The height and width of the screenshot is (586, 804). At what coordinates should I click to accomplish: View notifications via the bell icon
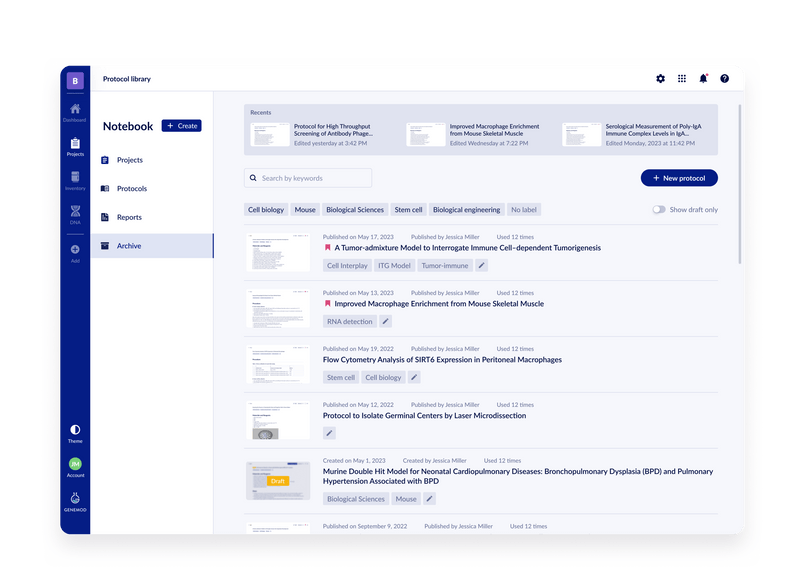(703, 79)
